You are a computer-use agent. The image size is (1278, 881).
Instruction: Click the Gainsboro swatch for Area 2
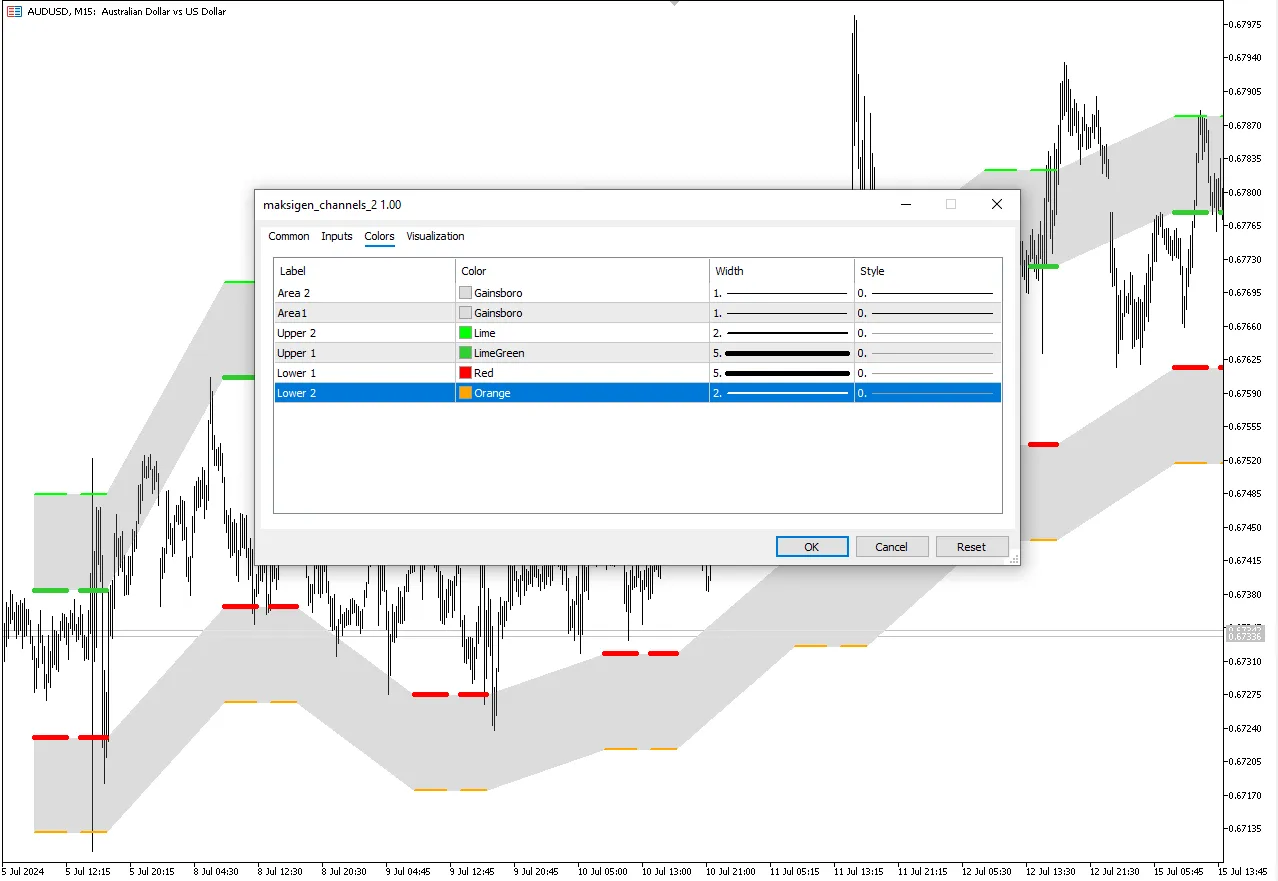click(x=465, y=293)
